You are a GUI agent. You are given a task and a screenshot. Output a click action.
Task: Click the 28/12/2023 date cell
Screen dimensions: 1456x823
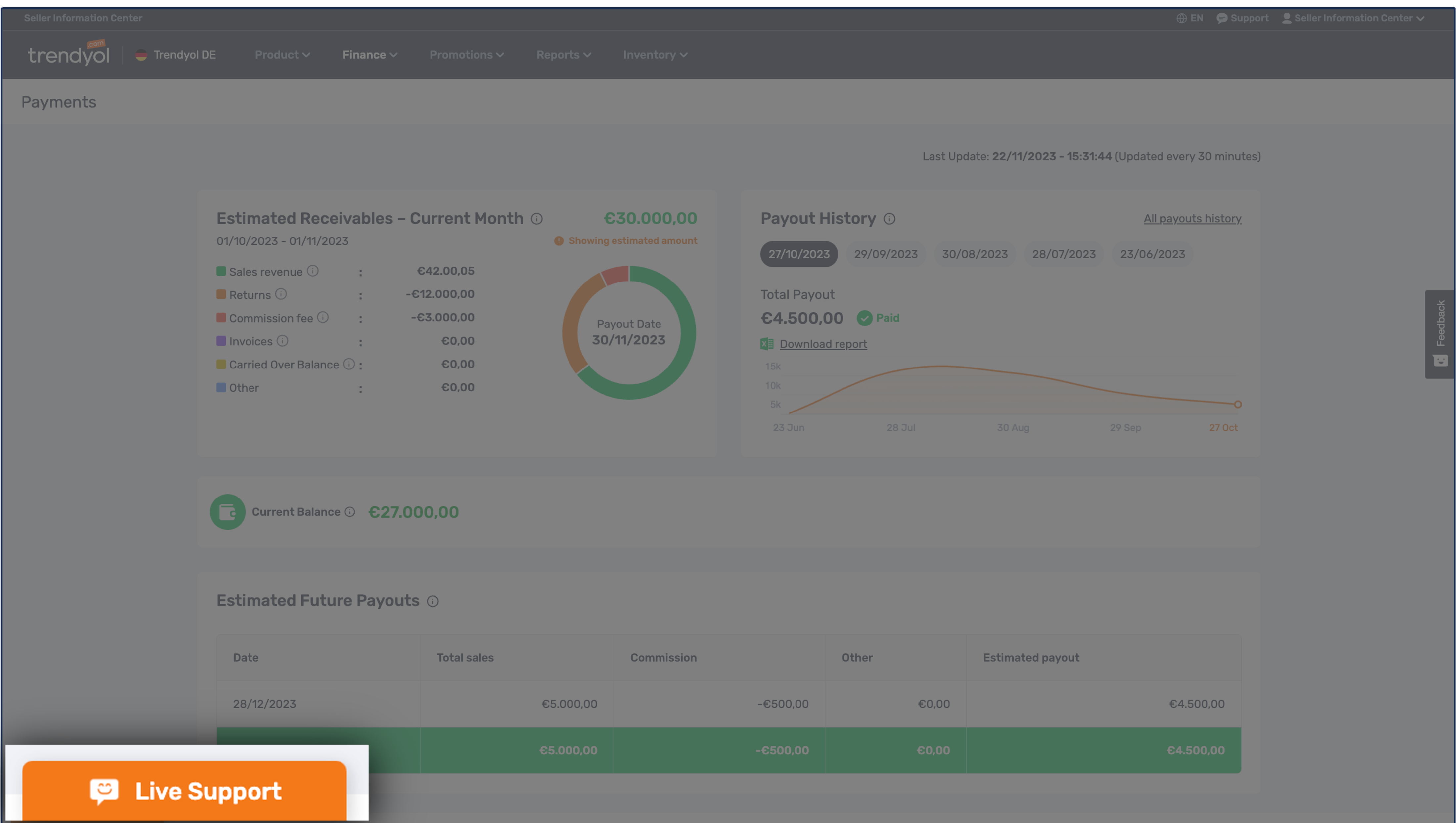[x=265, y=704]
